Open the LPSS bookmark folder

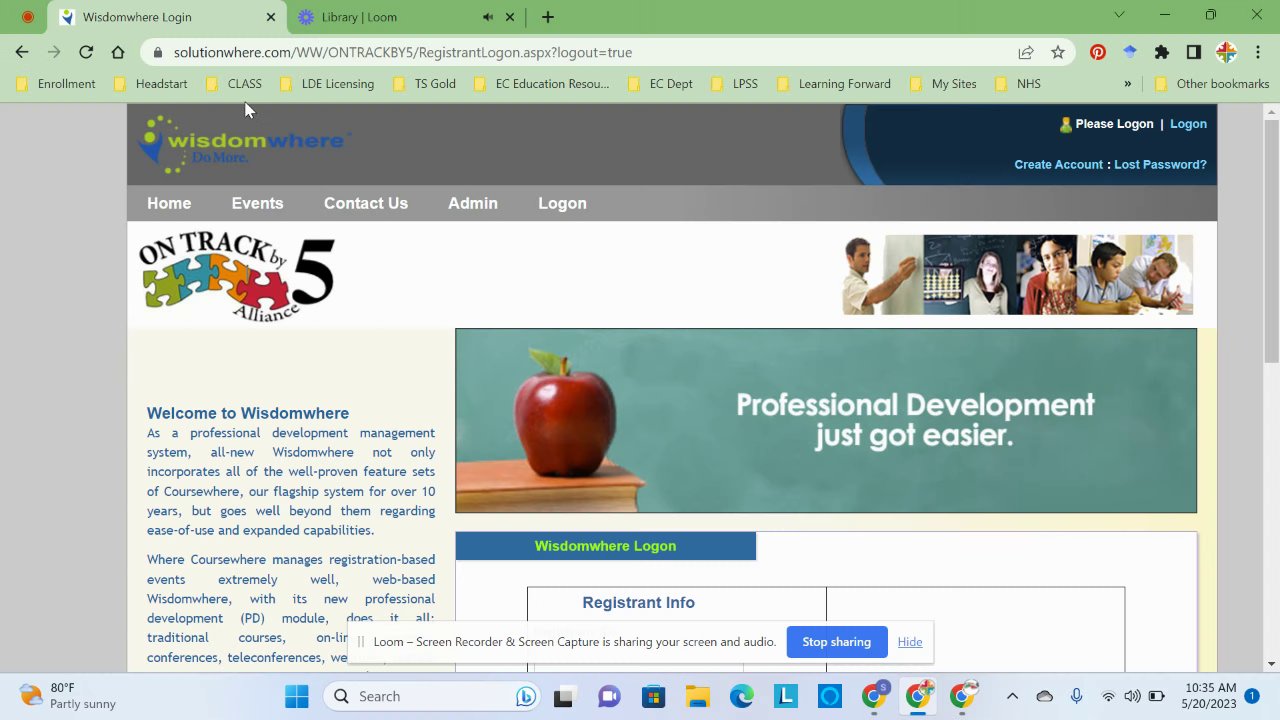734,84
